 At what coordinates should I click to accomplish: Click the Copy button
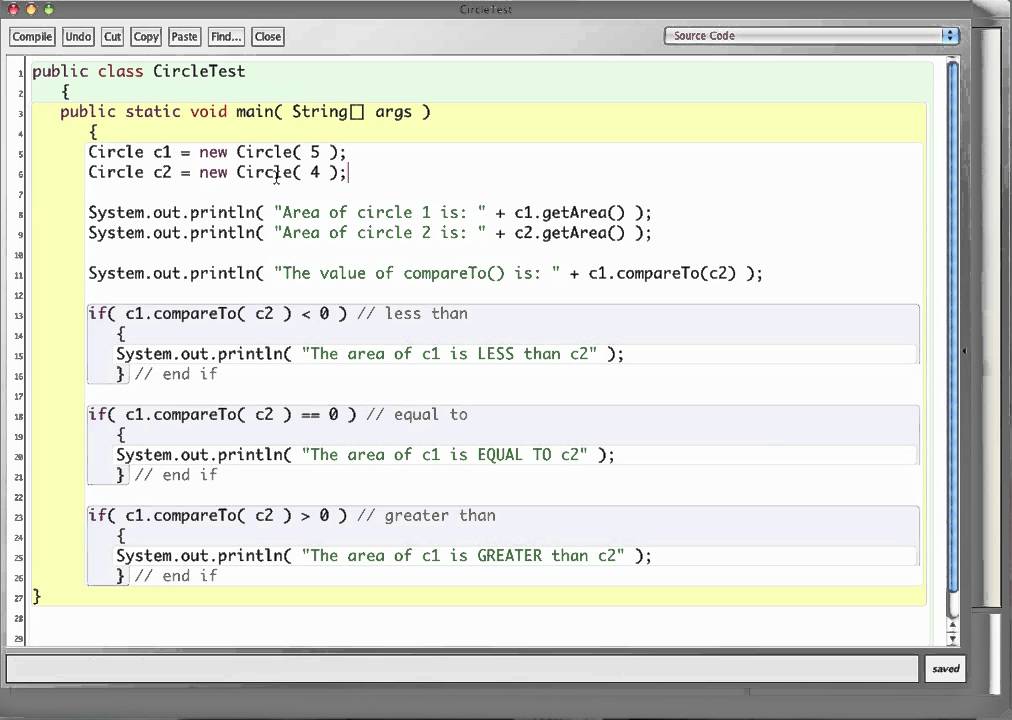tap(146, 37)
